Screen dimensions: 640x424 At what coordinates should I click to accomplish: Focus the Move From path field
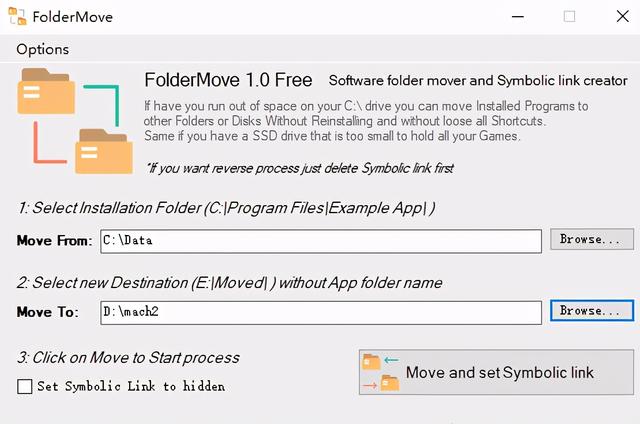[x=321, y=241]
